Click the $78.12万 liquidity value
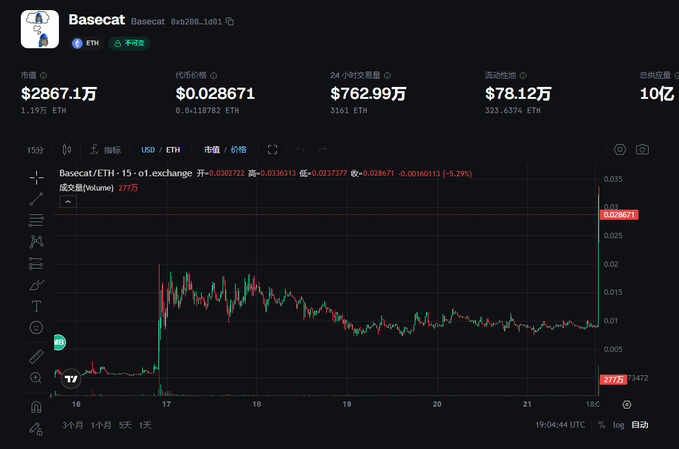 click(x=518, y=94)
